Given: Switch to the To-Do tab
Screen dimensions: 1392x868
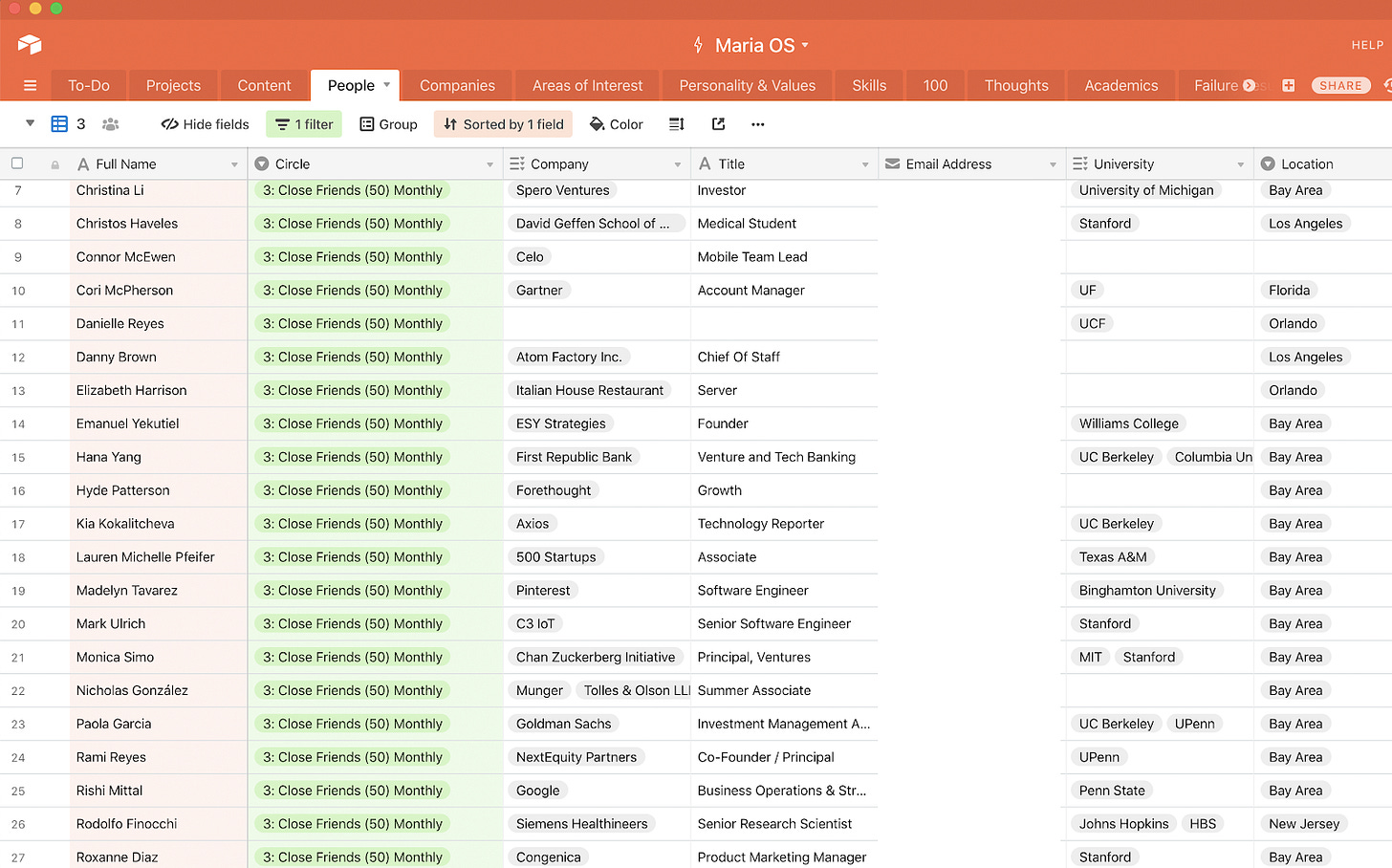Looking at the screenshot, I should point(89,85).
